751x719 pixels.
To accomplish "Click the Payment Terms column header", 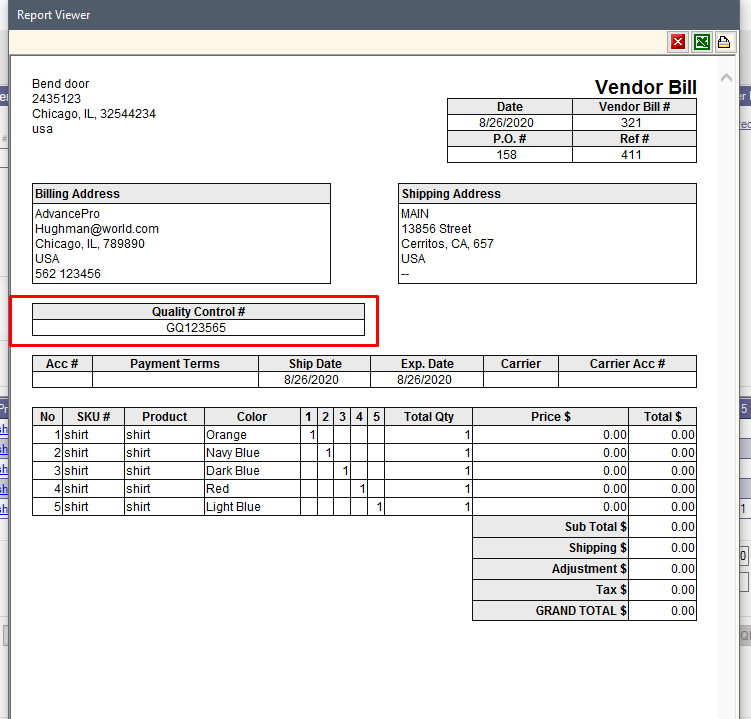I will [x=175, y=364].
